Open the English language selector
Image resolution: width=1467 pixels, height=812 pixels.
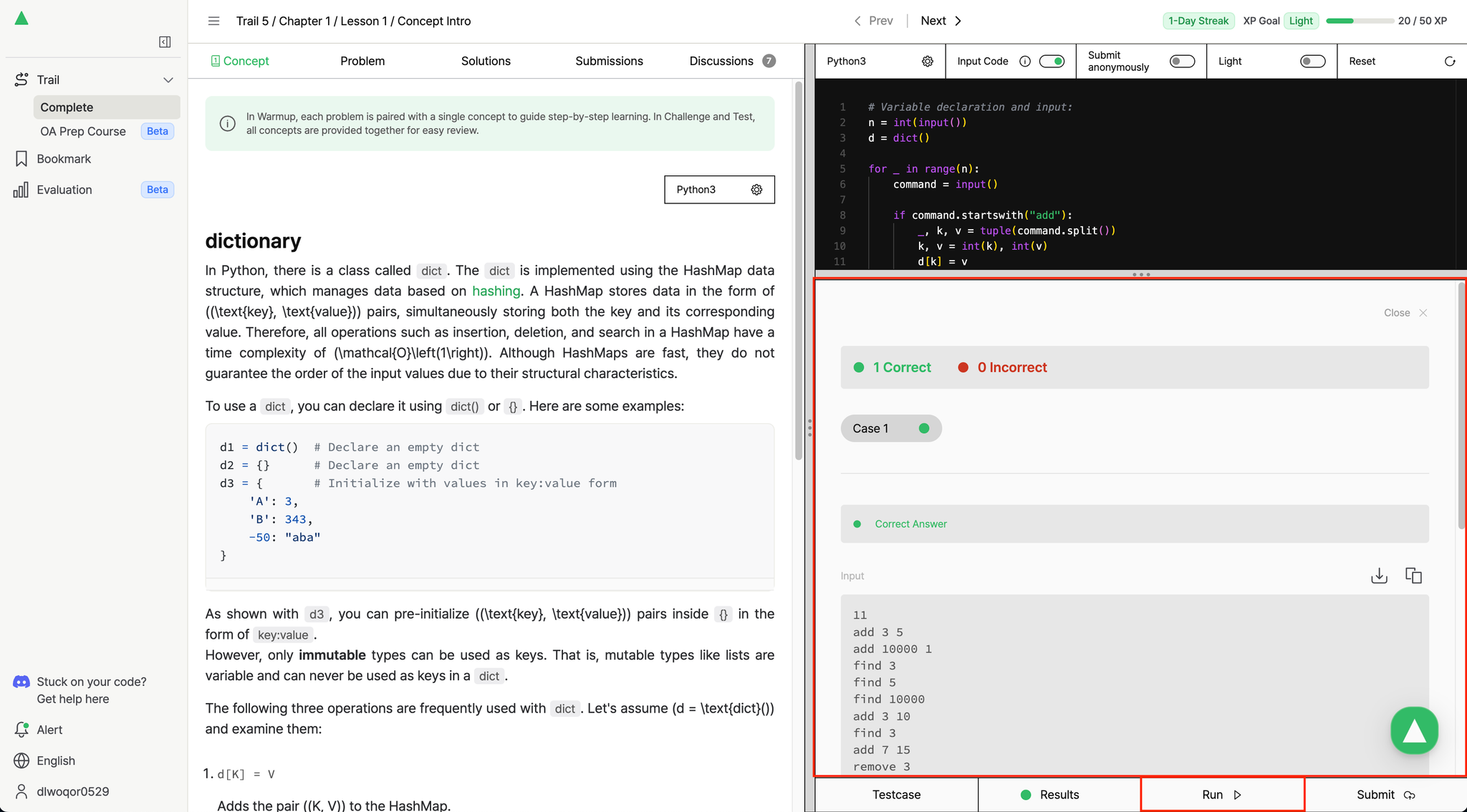pos(56,760)
